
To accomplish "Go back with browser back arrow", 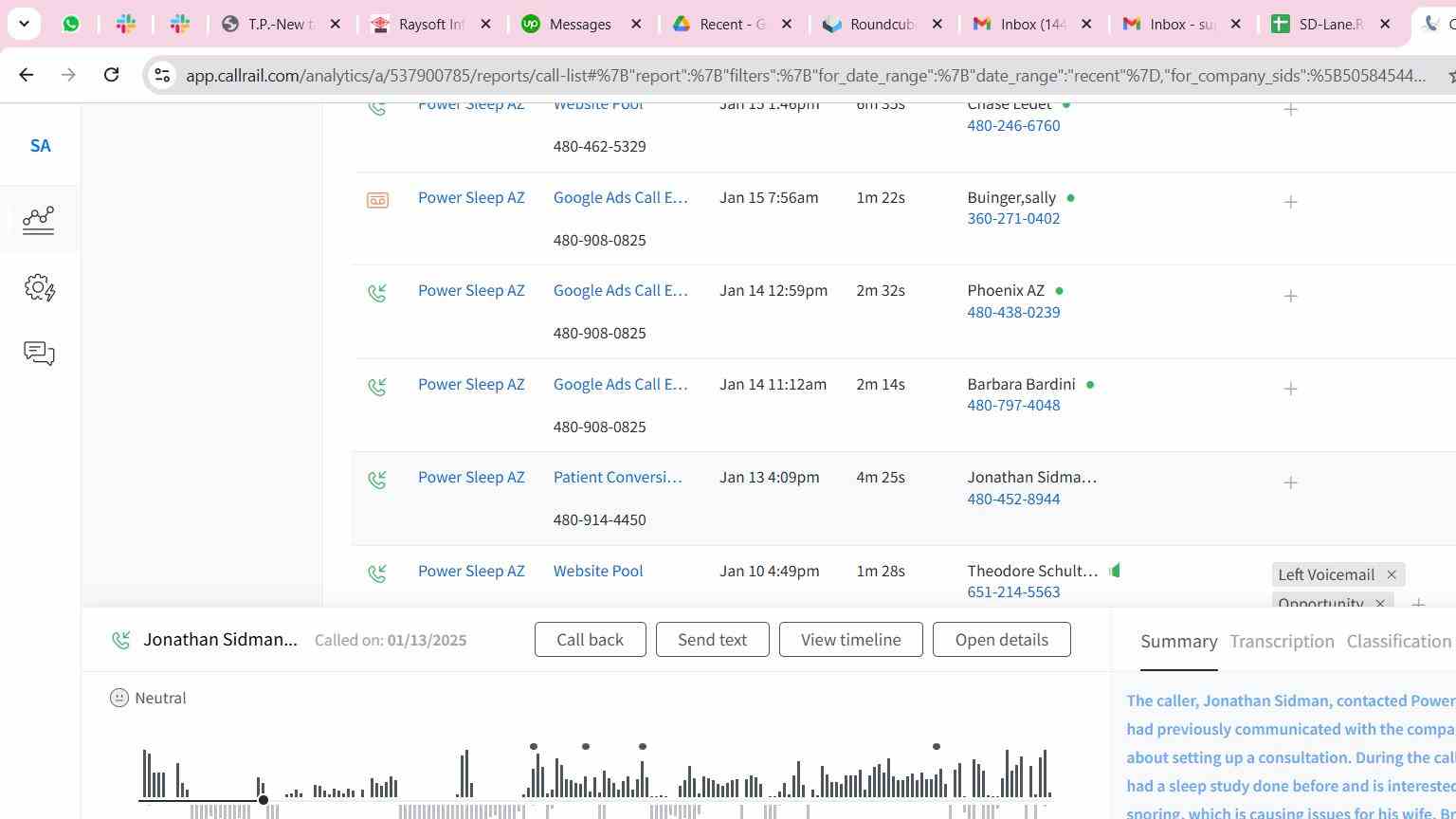I will pyautogui.click(x=27, y=75).
